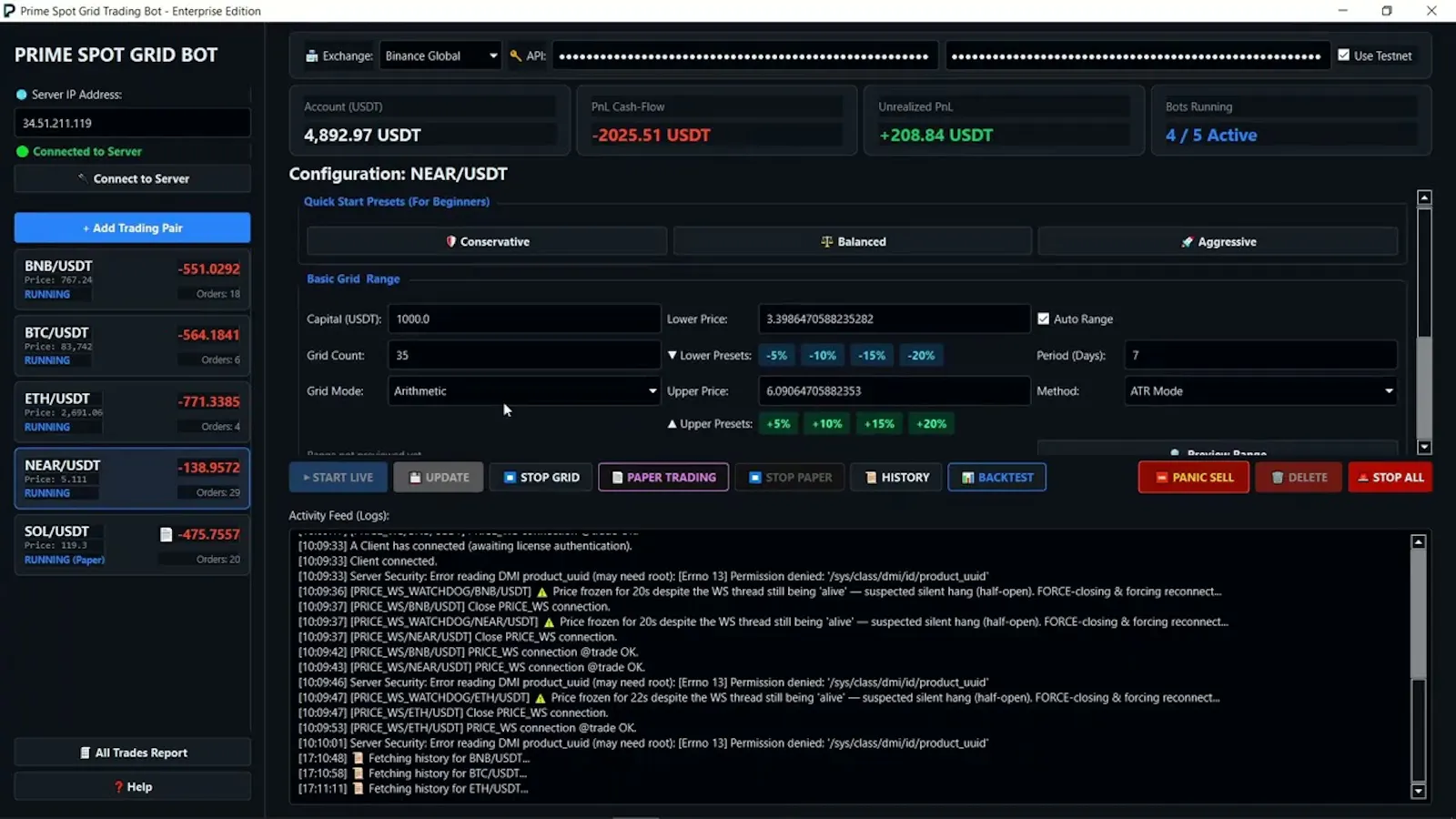Viewport: 1456px width, 819px height.
Task: Open All Trades Report
Action: [132, 753]
